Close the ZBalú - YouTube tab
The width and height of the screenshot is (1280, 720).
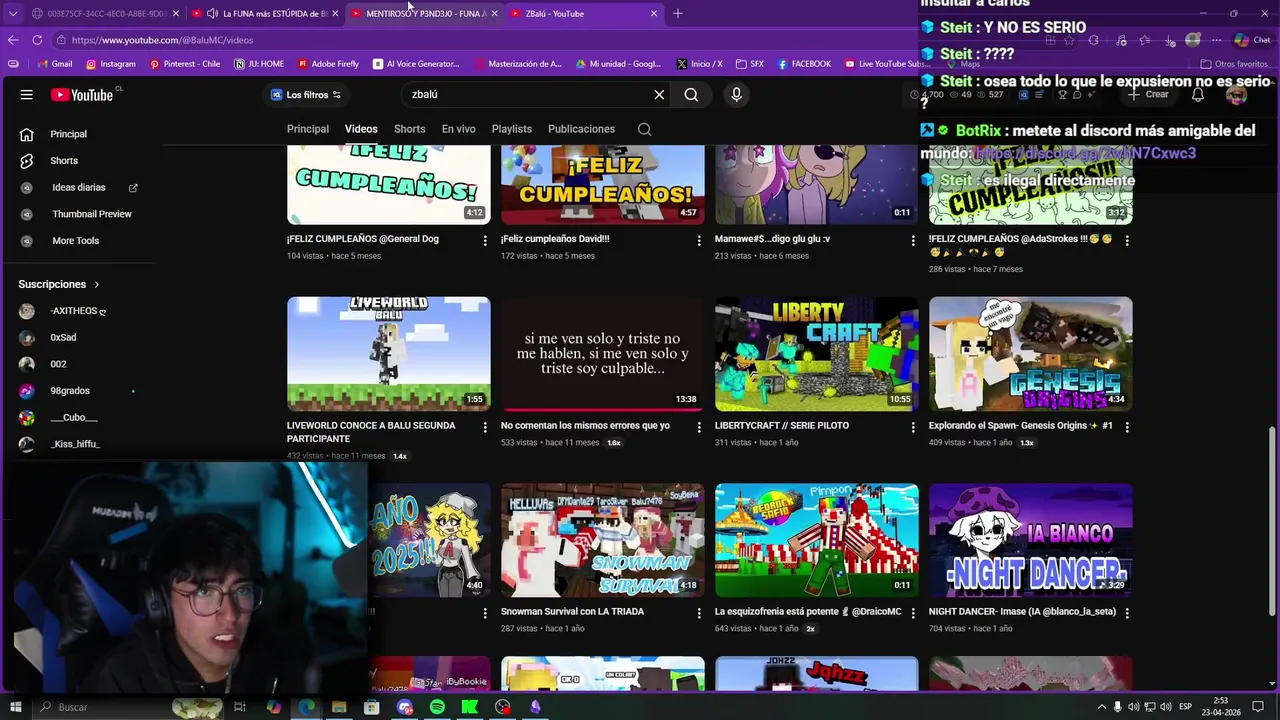click(654, 13)
